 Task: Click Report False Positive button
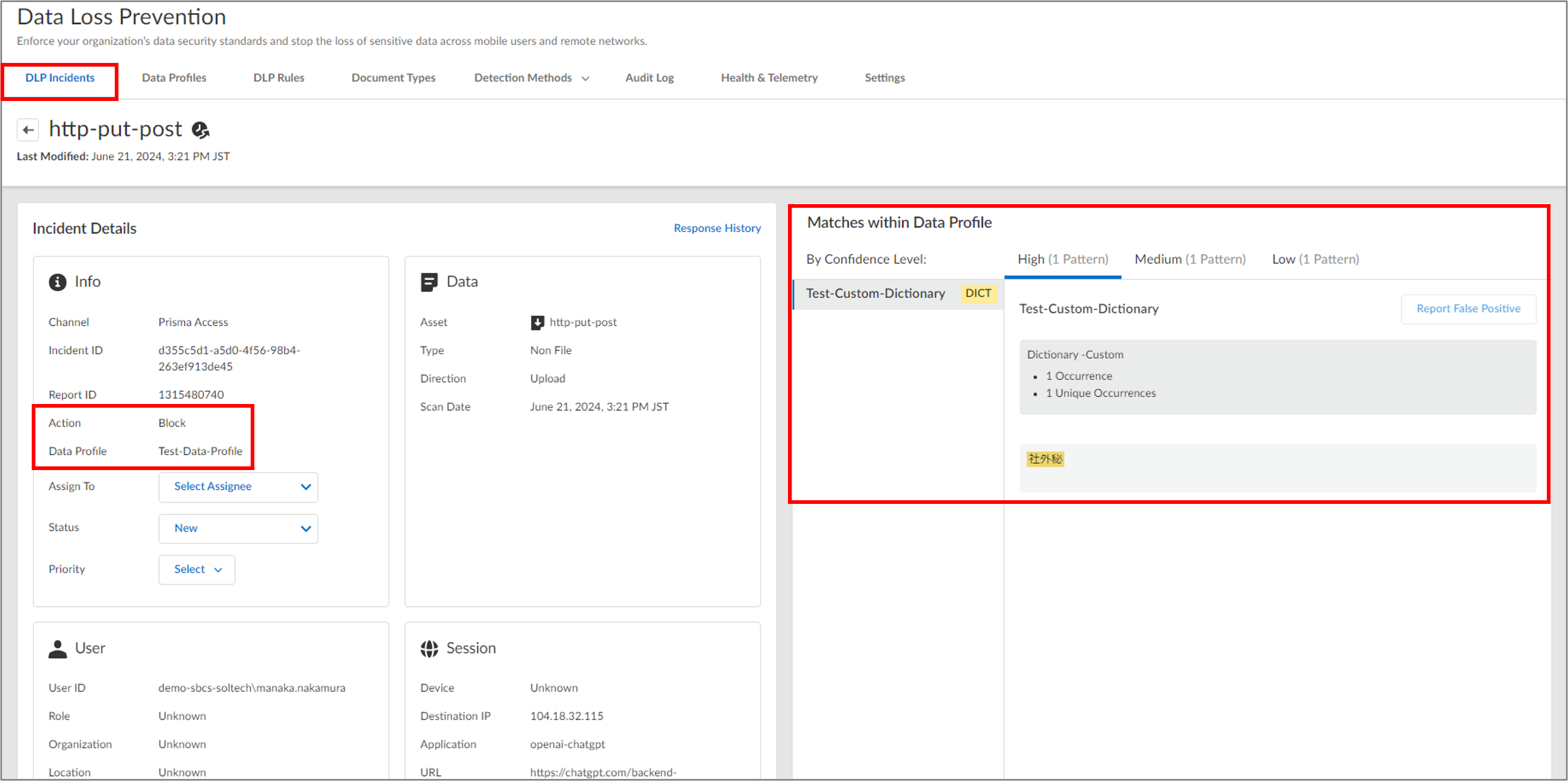pyautogui.click(x=1468, y=309)
